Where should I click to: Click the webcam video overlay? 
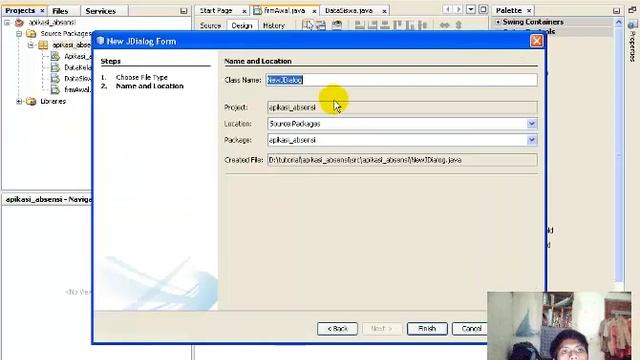pos(559,326)
